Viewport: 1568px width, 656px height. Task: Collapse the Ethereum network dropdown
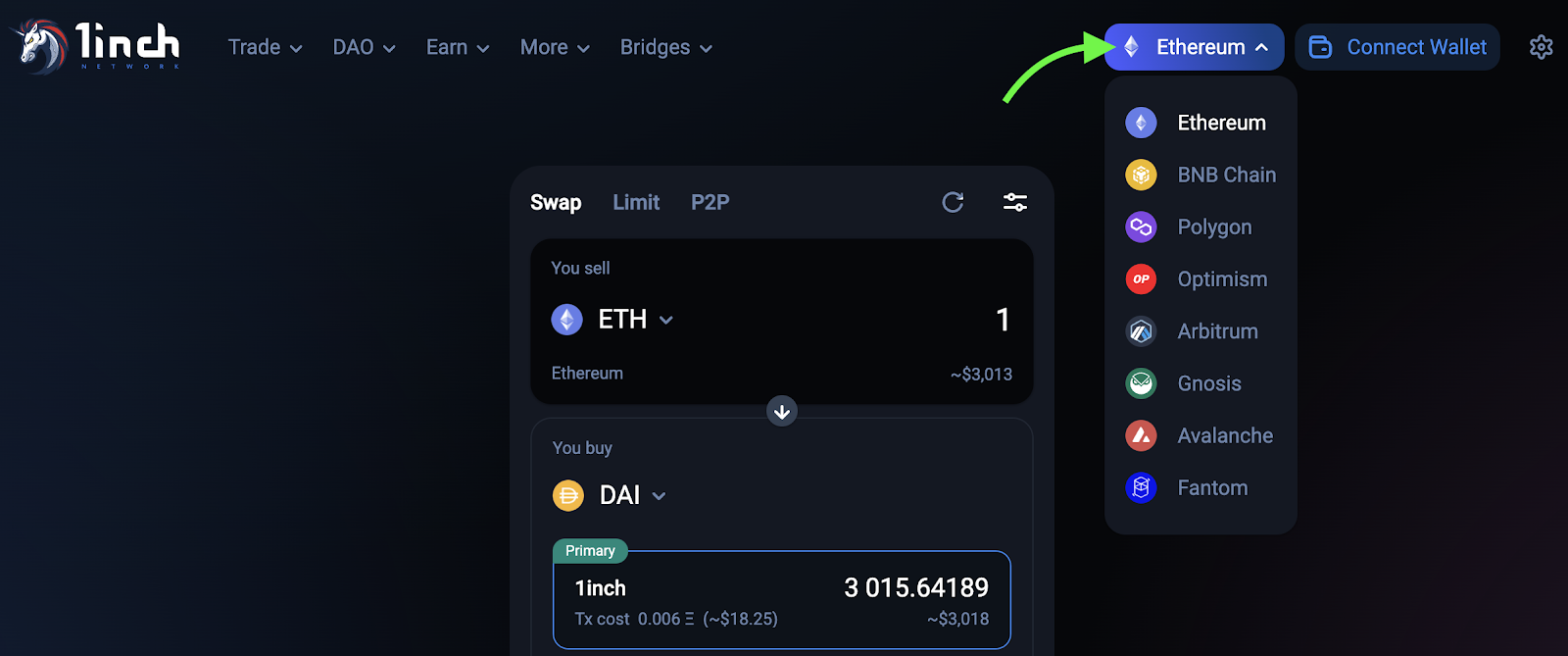point(1194,47)
